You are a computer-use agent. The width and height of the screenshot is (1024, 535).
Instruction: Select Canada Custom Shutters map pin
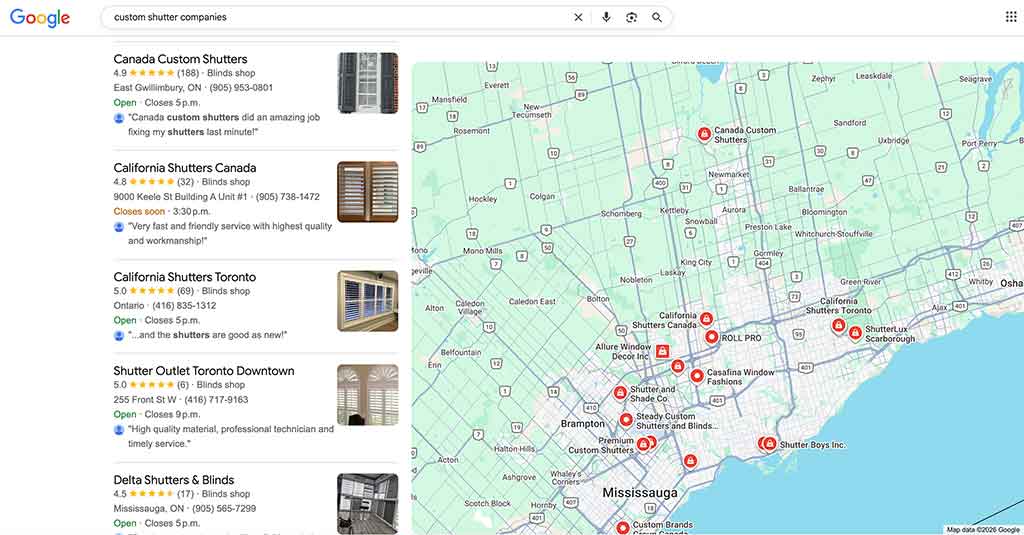(704, 134)
